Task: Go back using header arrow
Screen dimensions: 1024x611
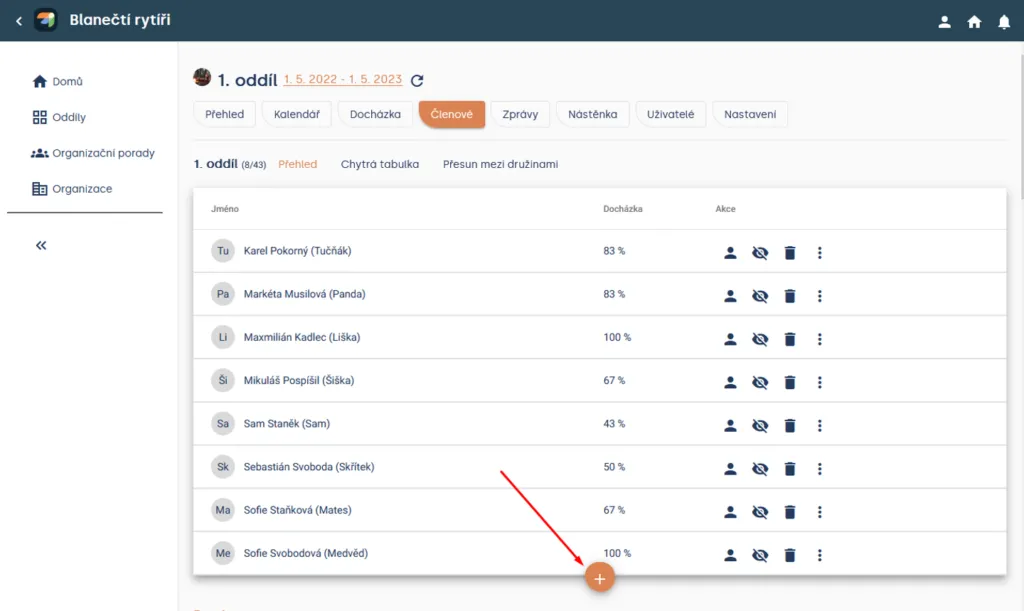Action: pos(19,21)
